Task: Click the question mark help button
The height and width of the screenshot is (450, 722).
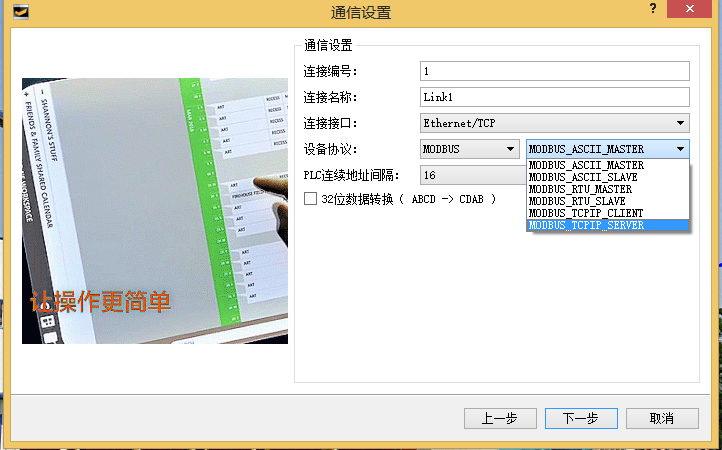Action: pyautogui.click(x=653, y=10)
